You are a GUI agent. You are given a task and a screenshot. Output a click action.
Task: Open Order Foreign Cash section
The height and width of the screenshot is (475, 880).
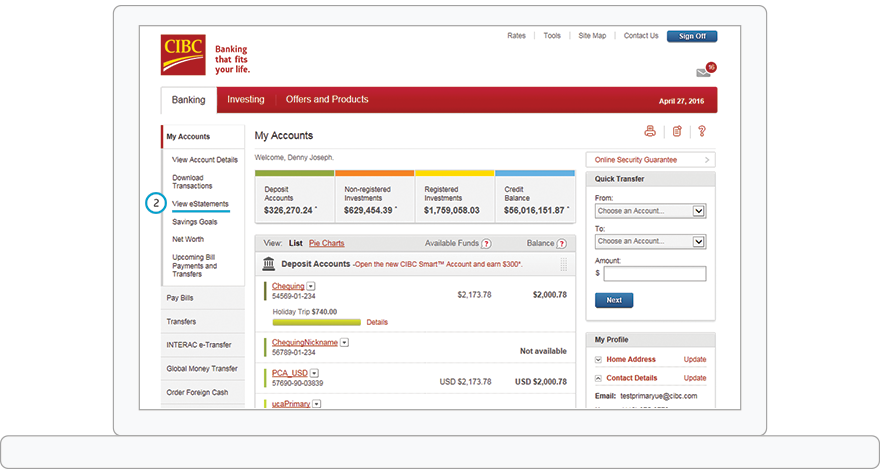(x=203, y=392)
